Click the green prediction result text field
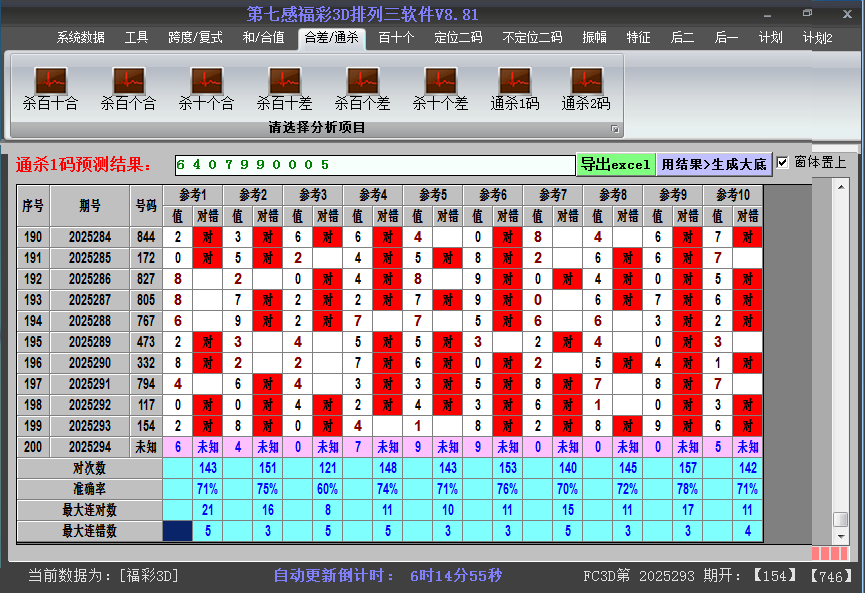This screenshot has height=593, width=865. [374, 165]
